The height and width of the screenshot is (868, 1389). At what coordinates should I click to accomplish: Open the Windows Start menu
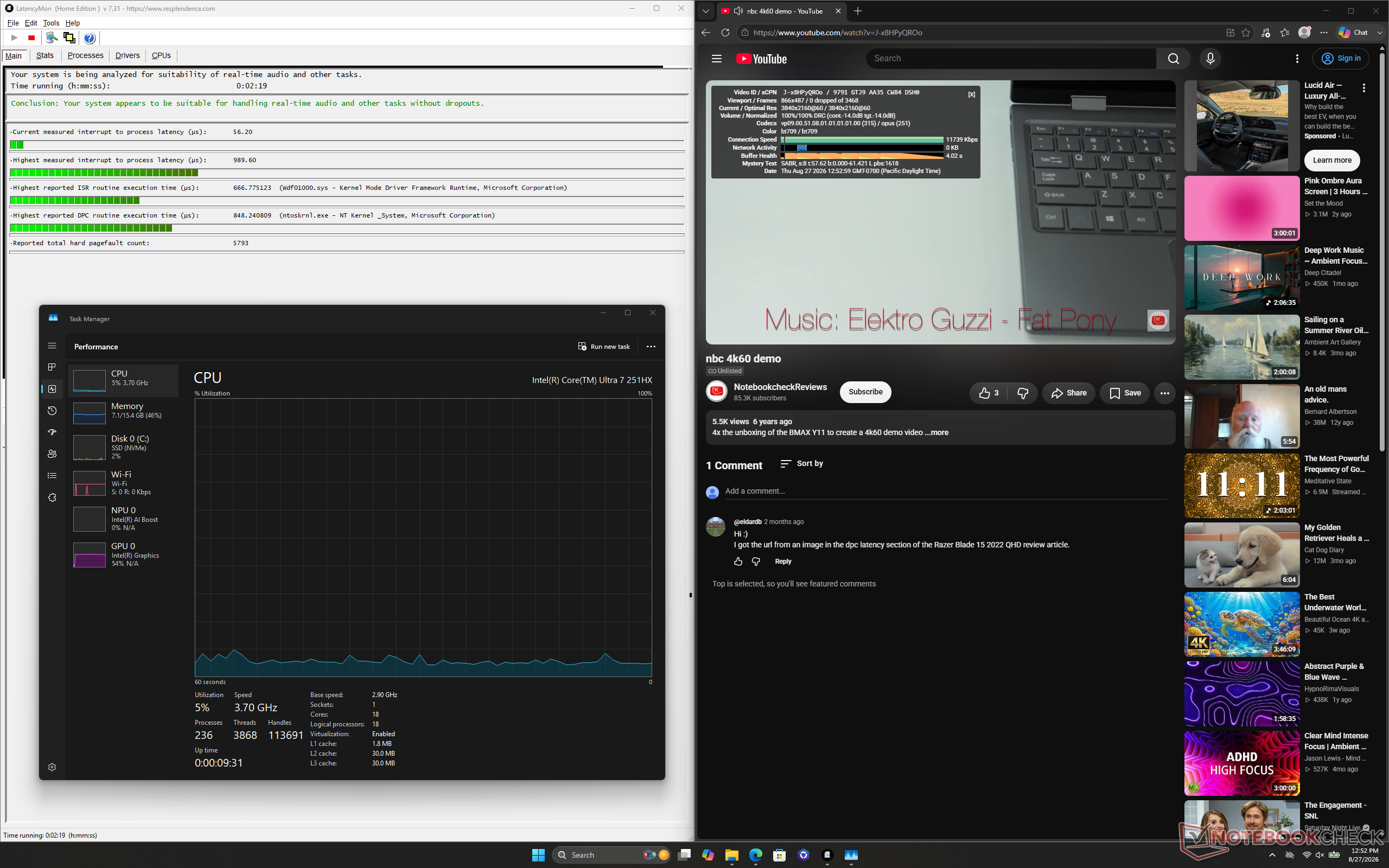(x=538, y=855)
